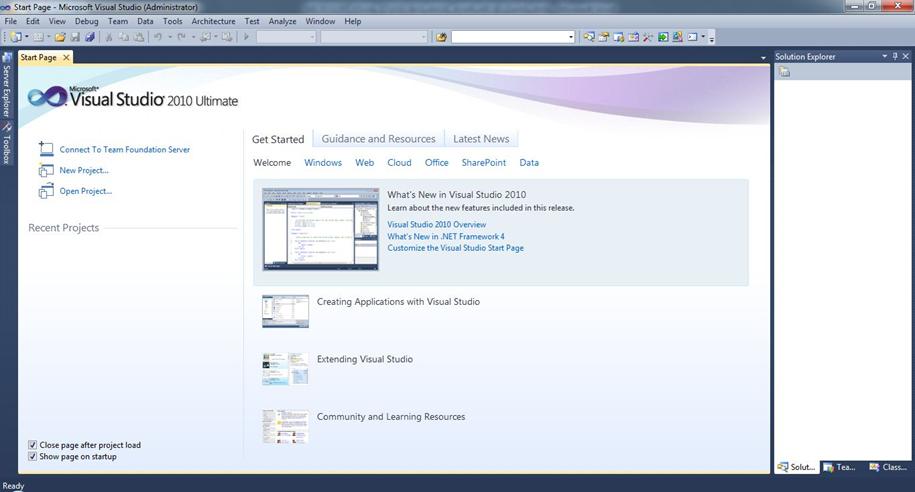This screenshot has height=492, width=915.
Task: Click the Team Explorer toolbar icon
Action: (619, 37)
